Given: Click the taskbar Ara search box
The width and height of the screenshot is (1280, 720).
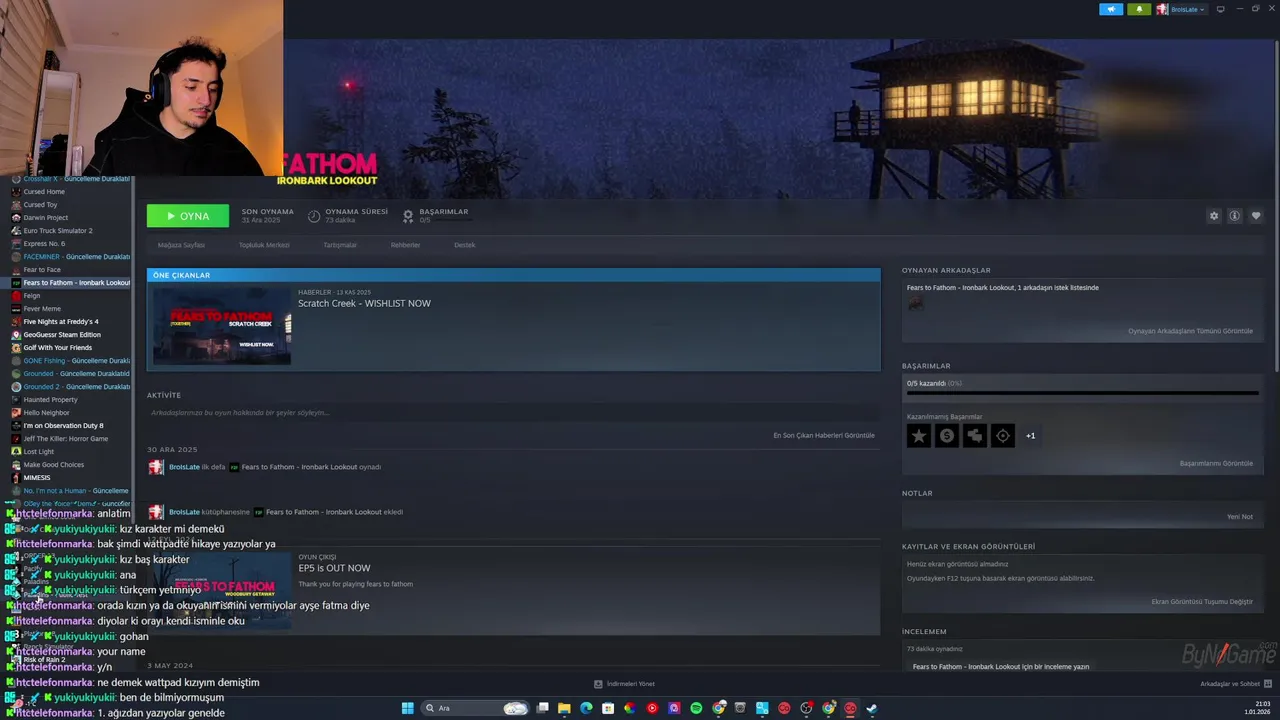Looking at the screenshot, I should pos(475,708).
